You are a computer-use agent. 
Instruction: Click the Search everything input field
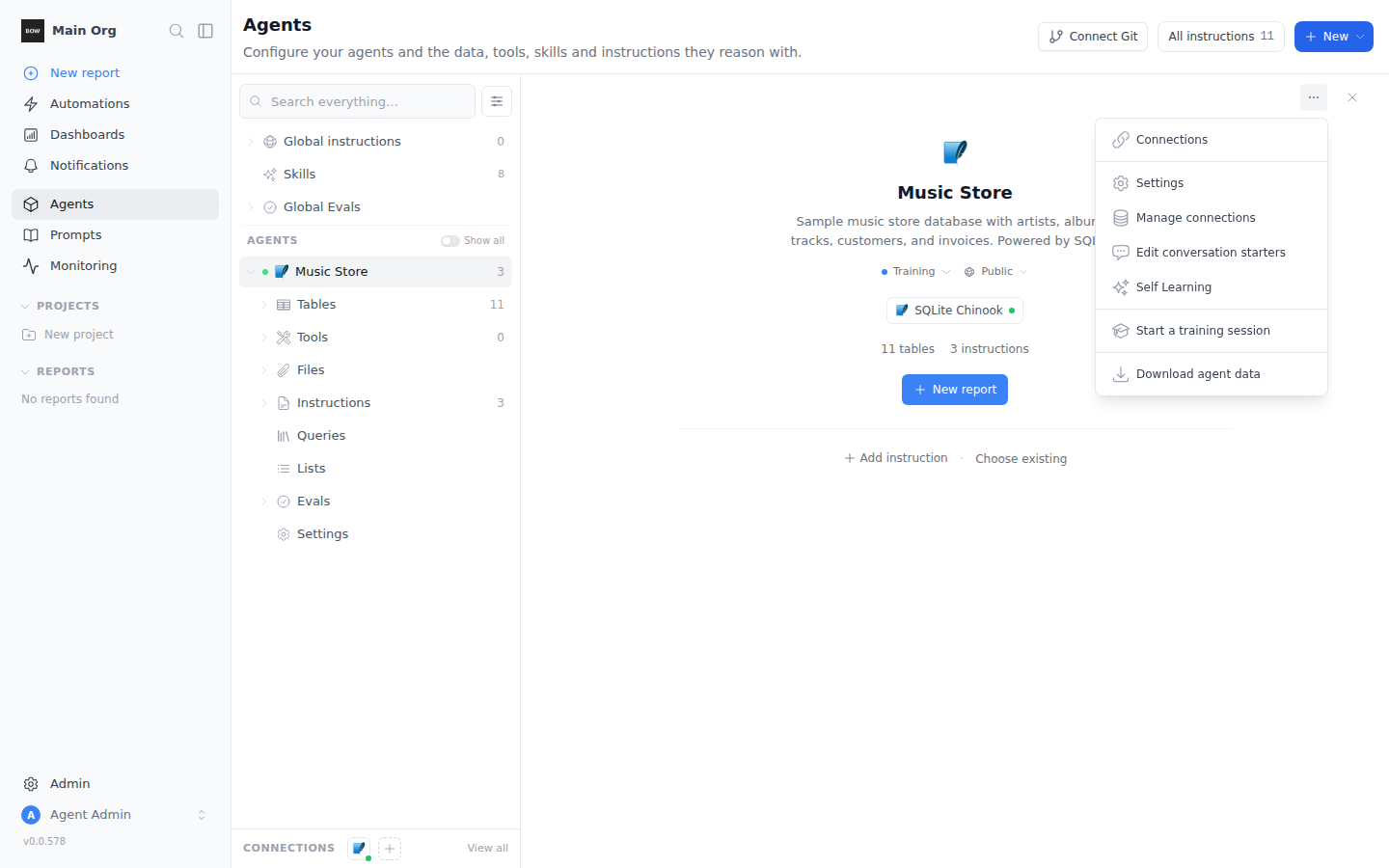pyautogui.click(x=357, y=101)
